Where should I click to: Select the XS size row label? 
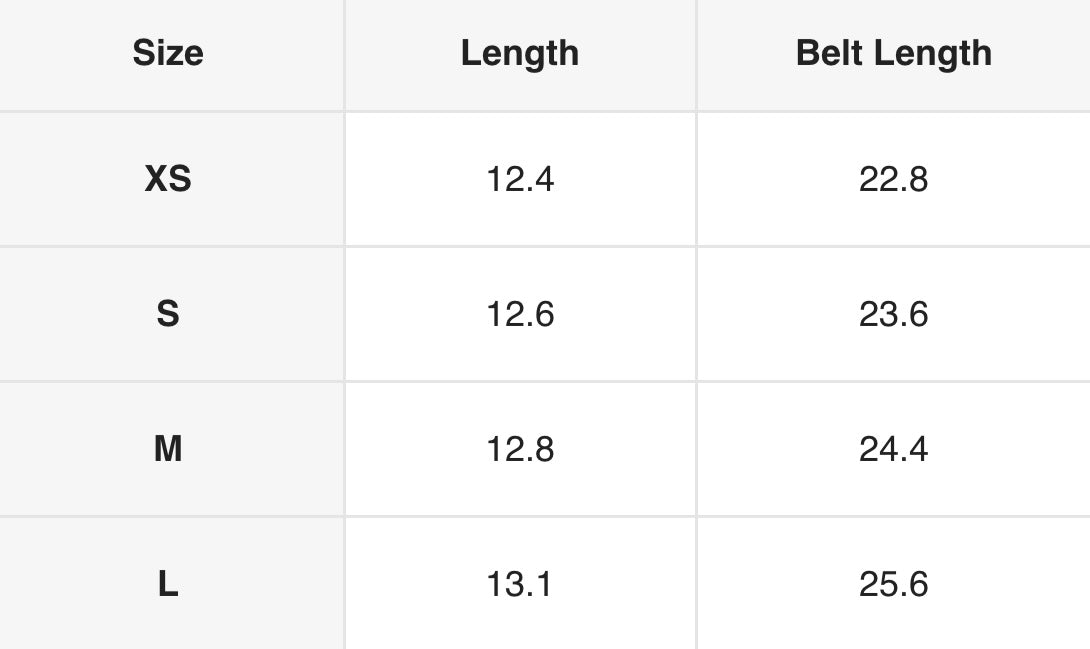(x=168, y=179)
